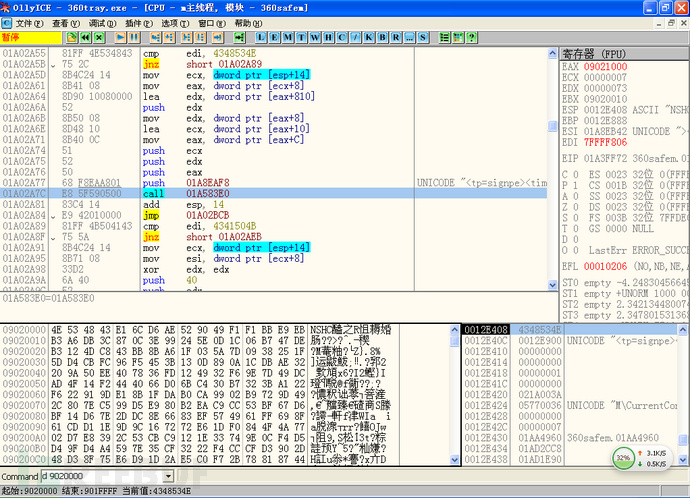Click the Trace Into toolbar icon
The image size is (690, 498).
pyautogui.click(x=187, y=37)
